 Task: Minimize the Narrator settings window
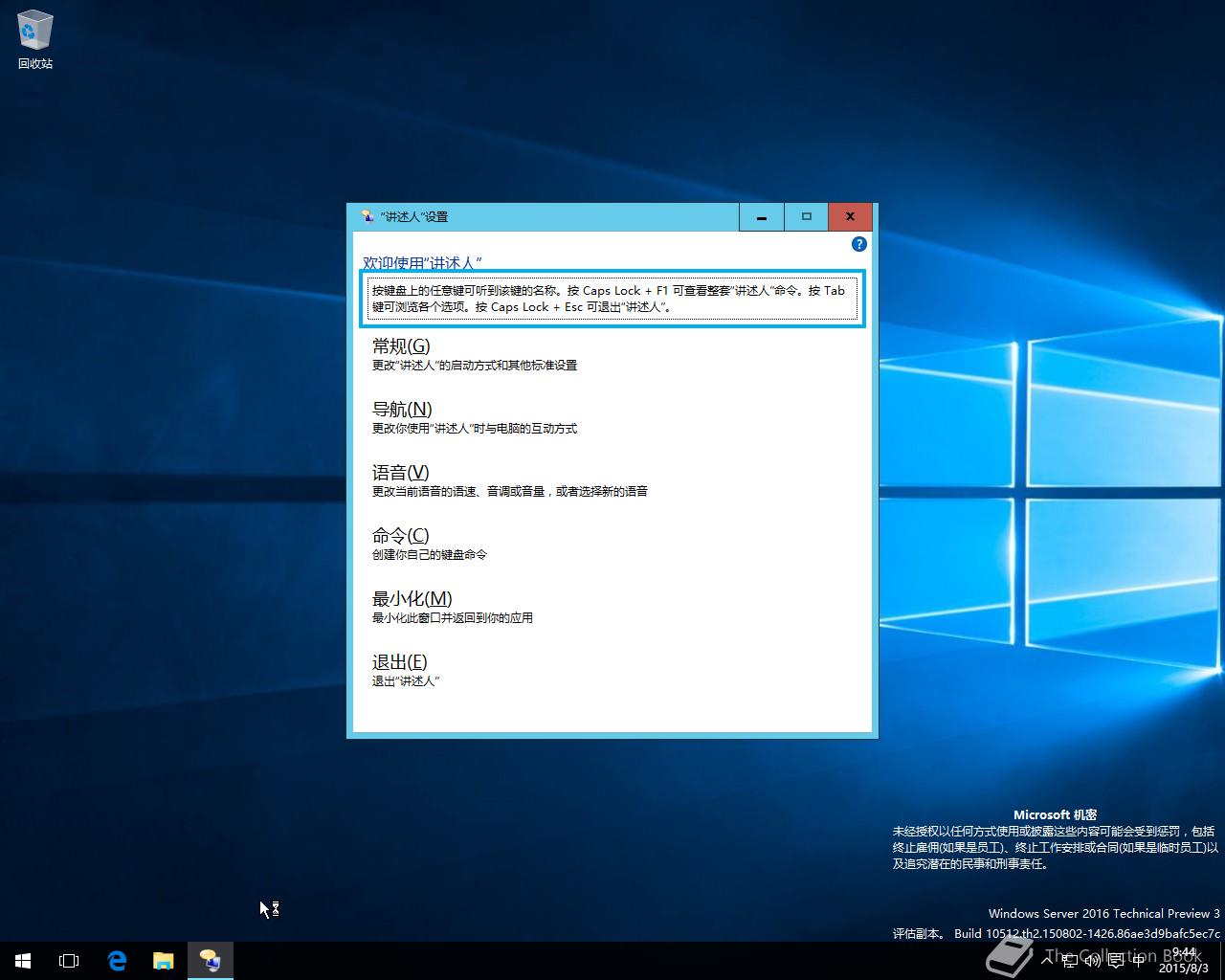click(x=762, y=217)
